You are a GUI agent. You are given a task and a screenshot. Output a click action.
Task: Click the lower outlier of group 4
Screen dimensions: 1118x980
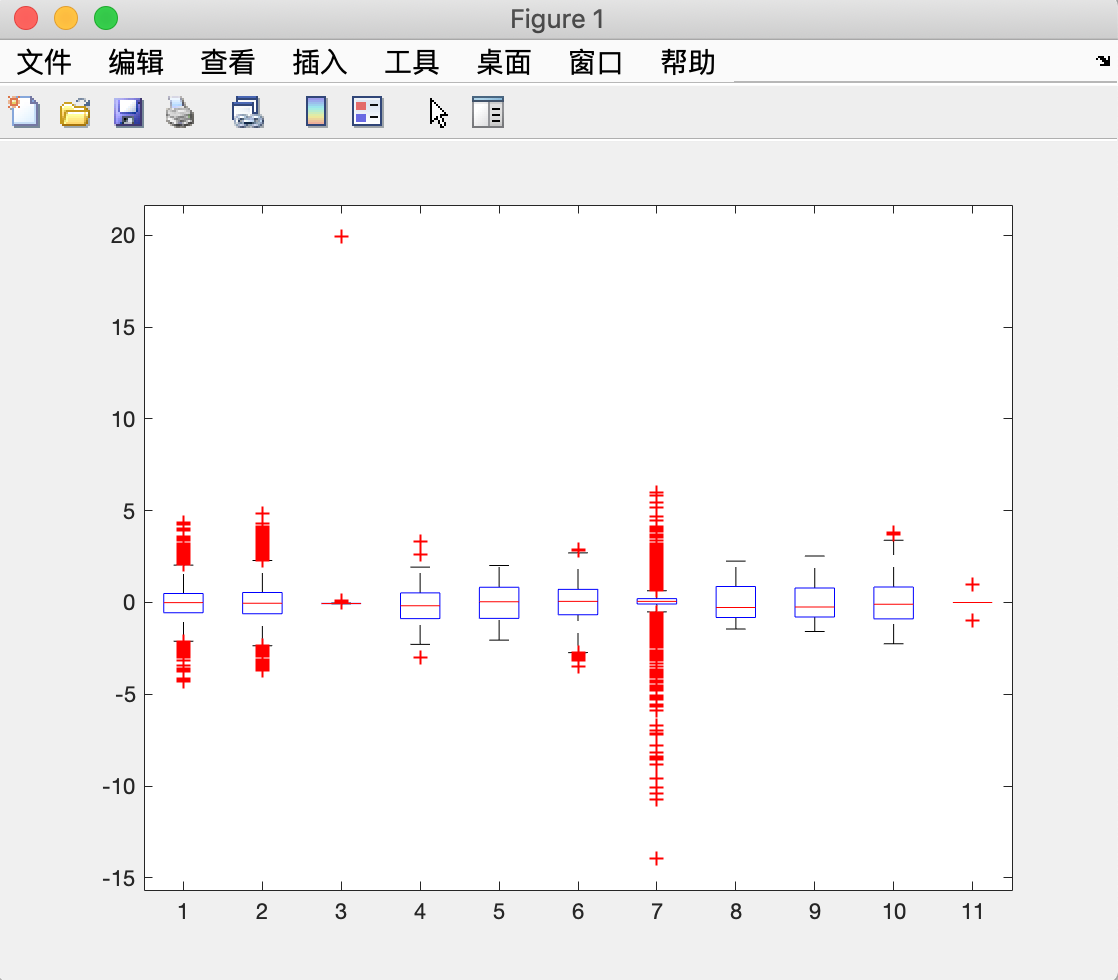[421, 657]
